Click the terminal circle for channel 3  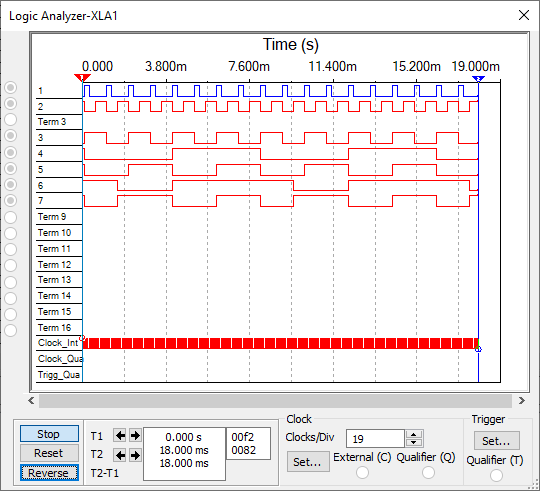(x=11, y=136)
